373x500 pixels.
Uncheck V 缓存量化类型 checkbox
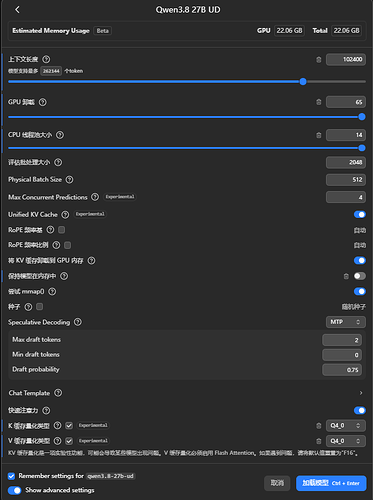point(69,441)
